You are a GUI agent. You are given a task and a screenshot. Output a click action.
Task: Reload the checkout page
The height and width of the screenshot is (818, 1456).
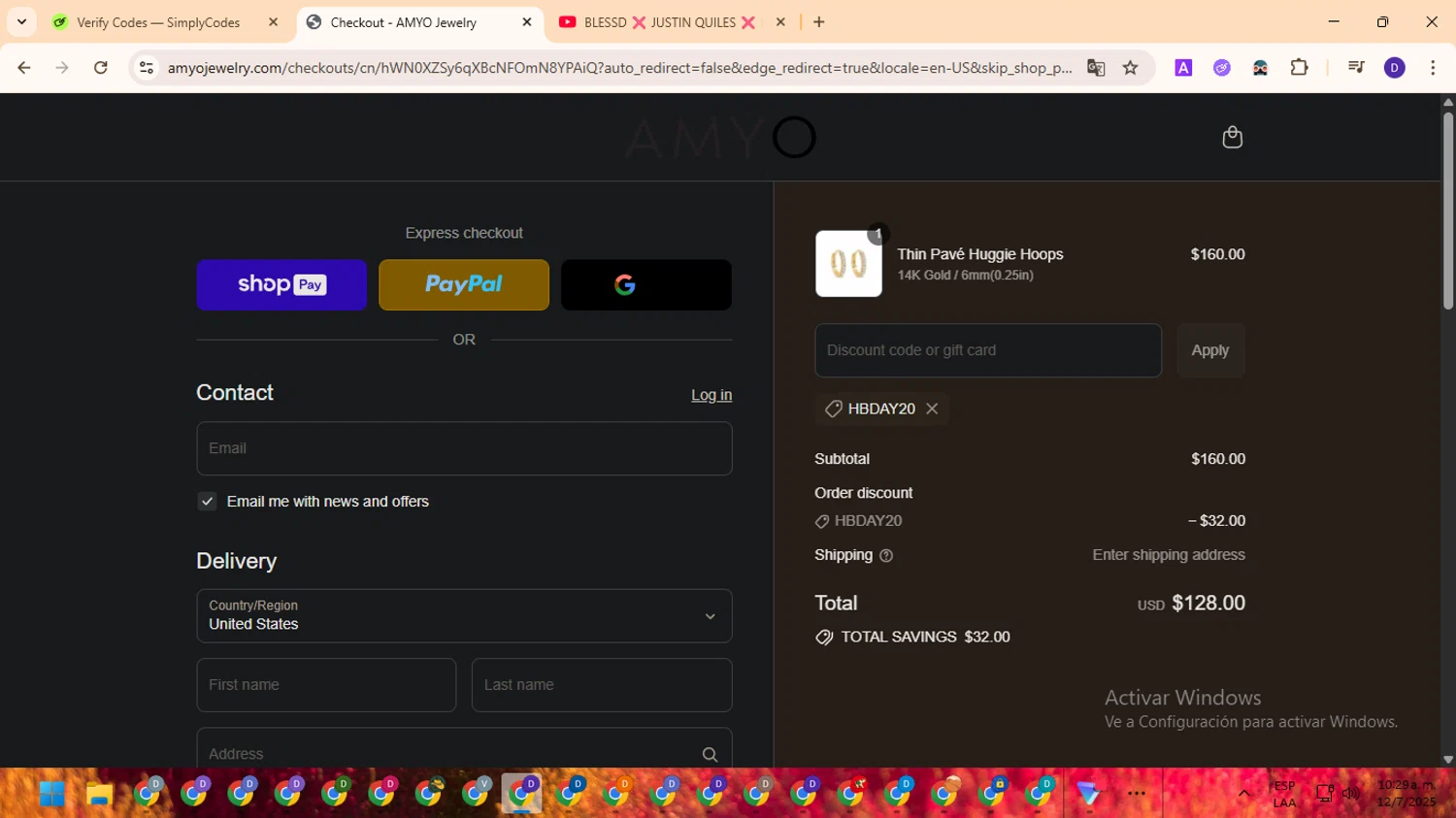[101, 68]
